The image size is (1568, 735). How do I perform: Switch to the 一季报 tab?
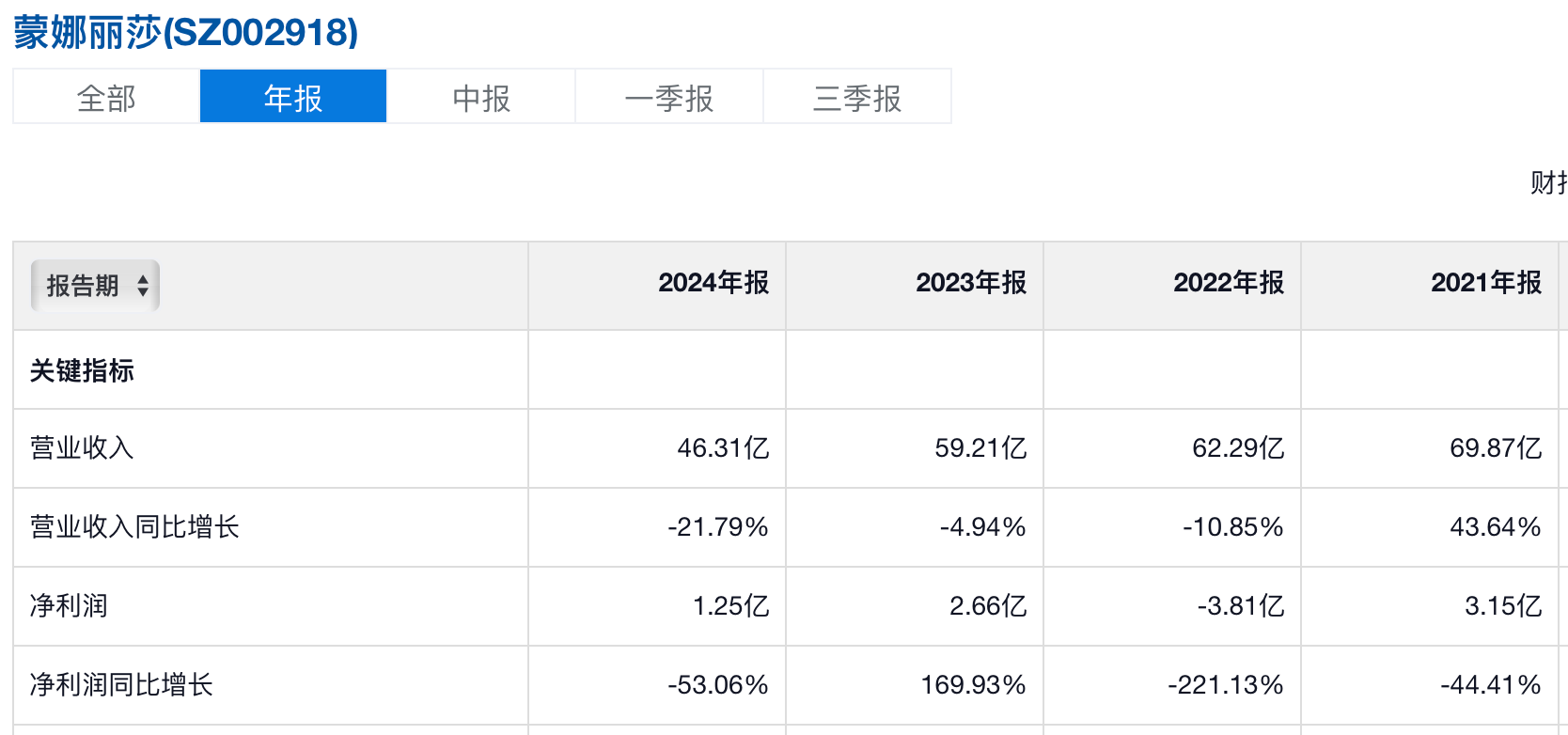pyautogui.click(x=669, y=97)
